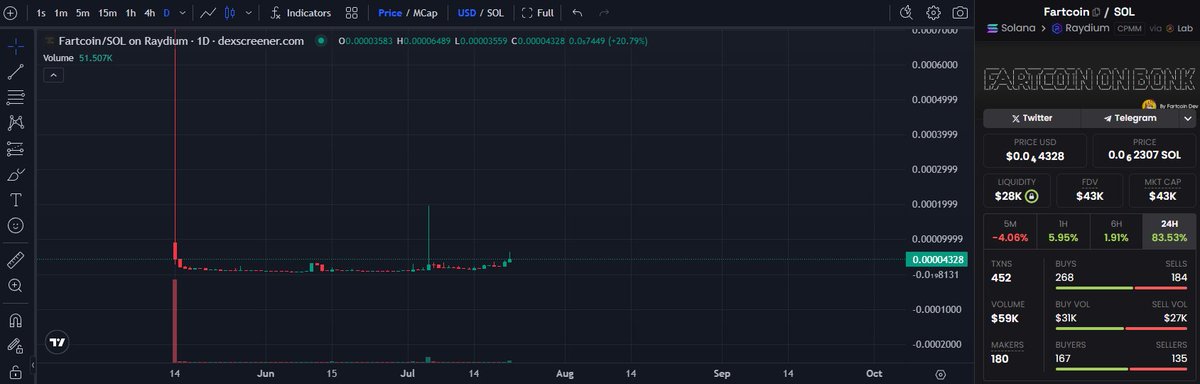Click the PRICE USD value box
This screenshot has width=1200, height=384.
coord(1034,150)
